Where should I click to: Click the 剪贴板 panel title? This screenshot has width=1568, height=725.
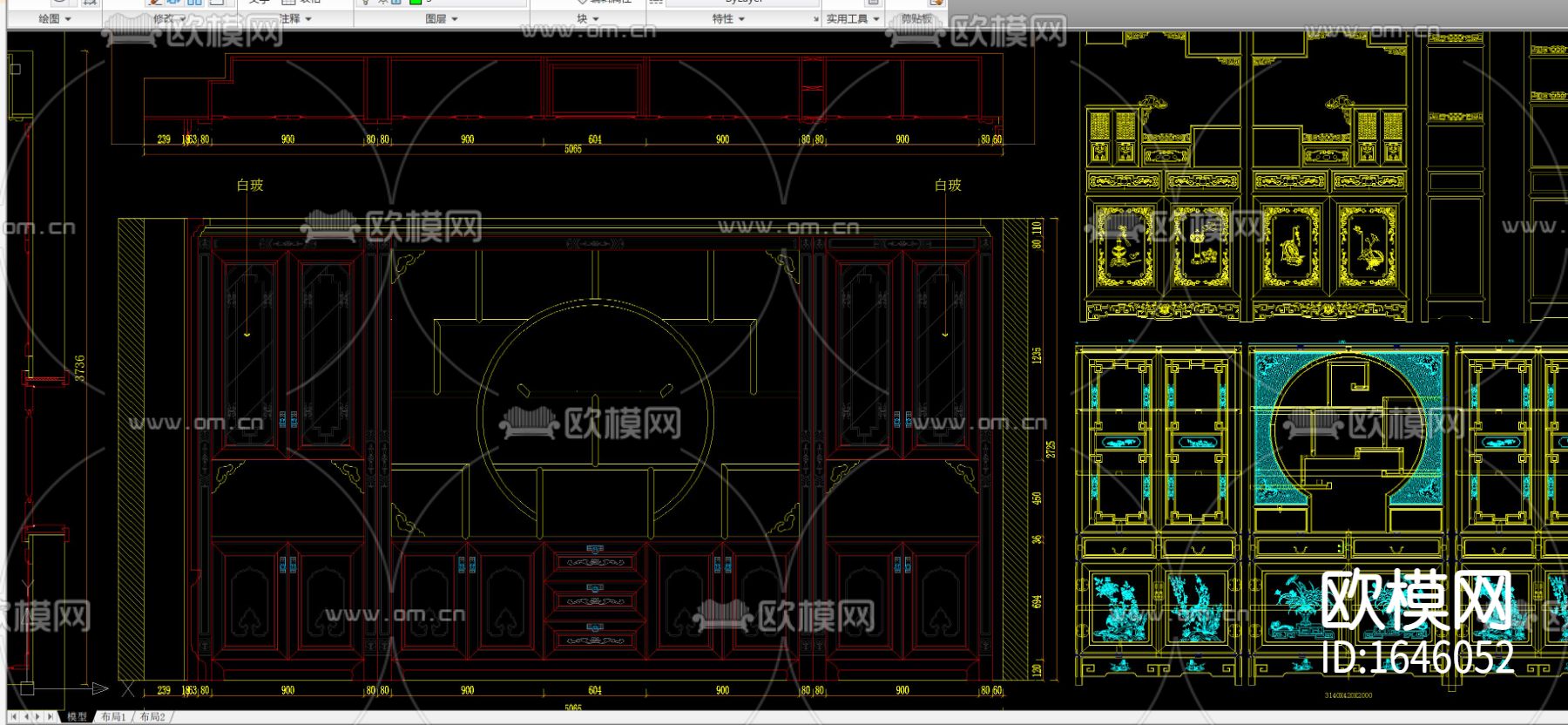pyautogui.click(x=916, y=18)
